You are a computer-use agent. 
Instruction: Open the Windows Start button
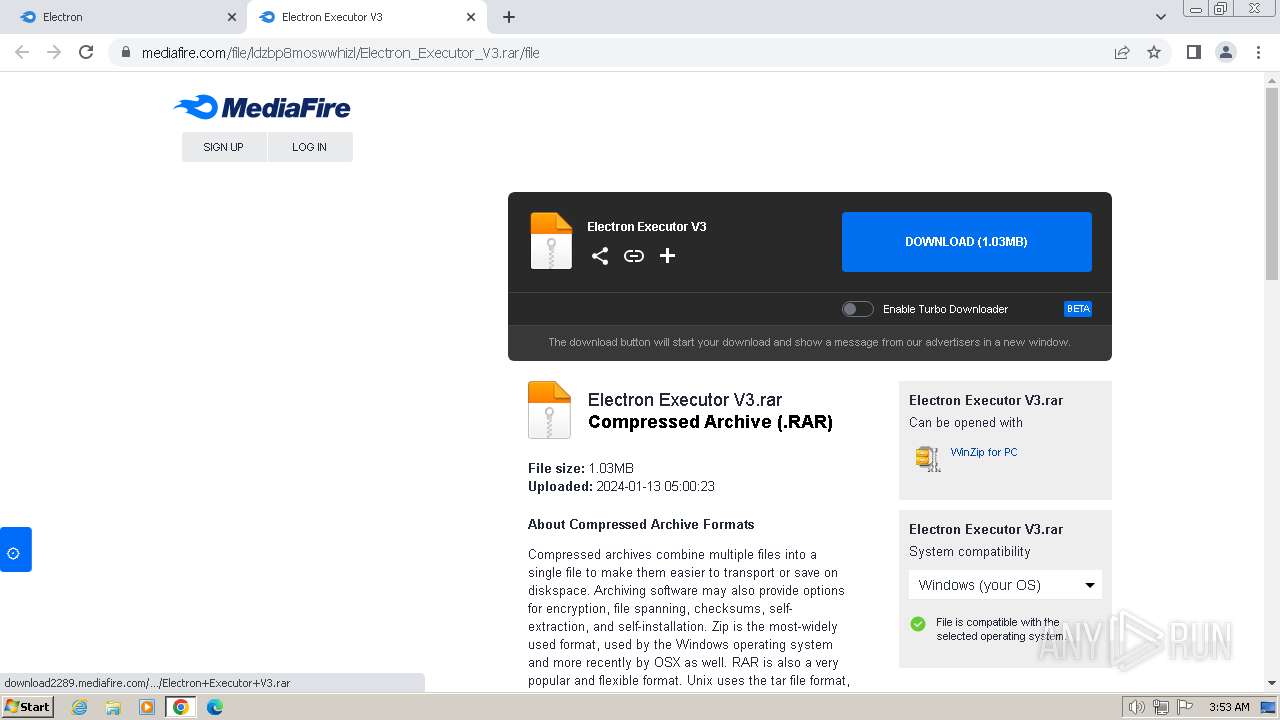coord(27,707)
